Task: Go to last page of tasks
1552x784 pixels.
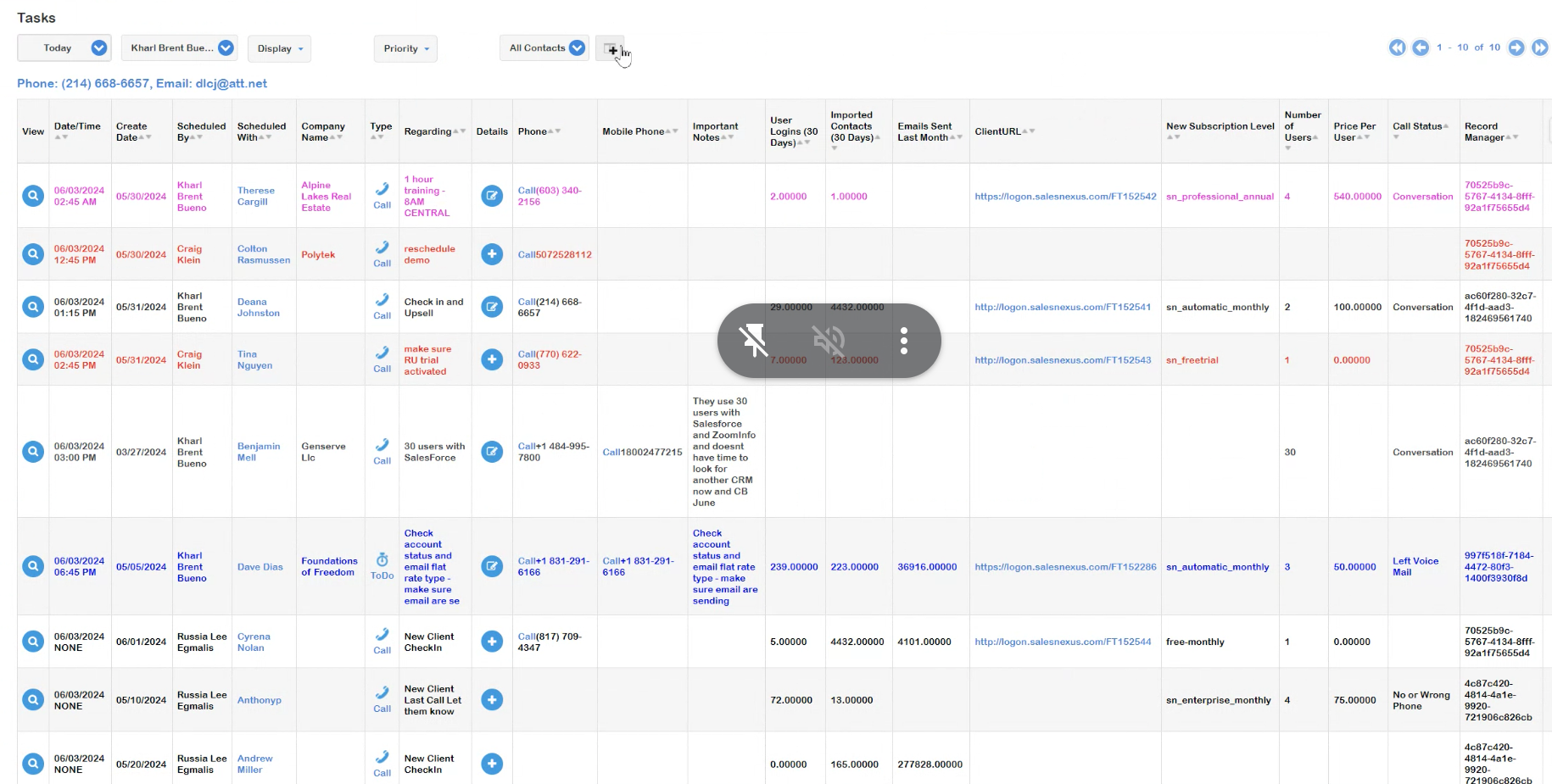Action: pyautogui.click(x=1540, y=47)
